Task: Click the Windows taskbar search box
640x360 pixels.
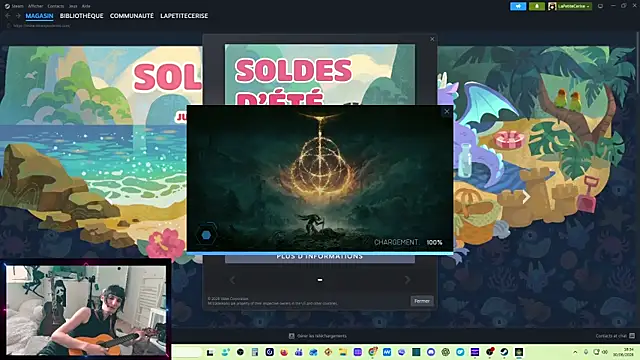Action: [x=187, y=352]
